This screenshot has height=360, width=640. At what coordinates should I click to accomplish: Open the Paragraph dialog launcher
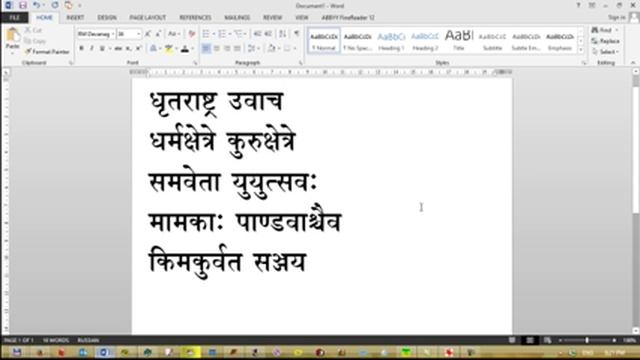tap(301, 63)
